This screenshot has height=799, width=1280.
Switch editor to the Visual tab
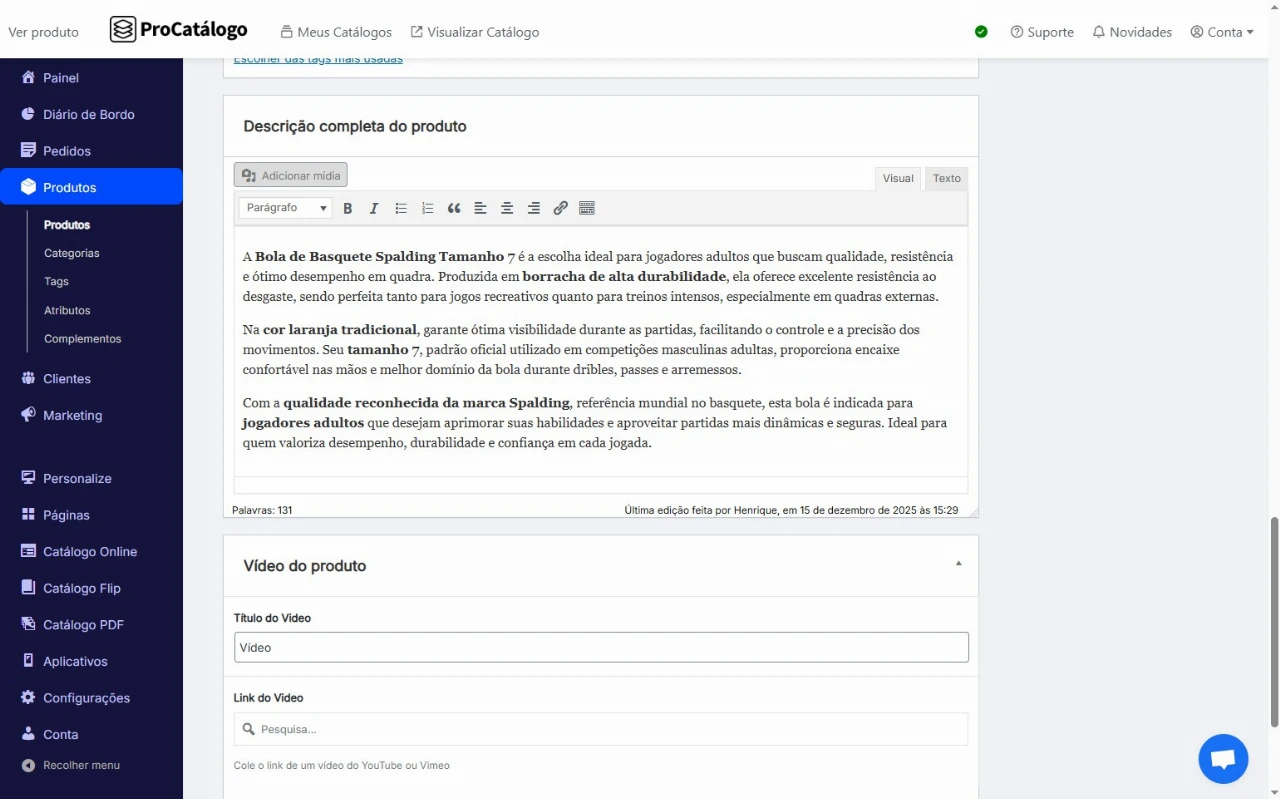pyautogui.click(x=897, y=178)
